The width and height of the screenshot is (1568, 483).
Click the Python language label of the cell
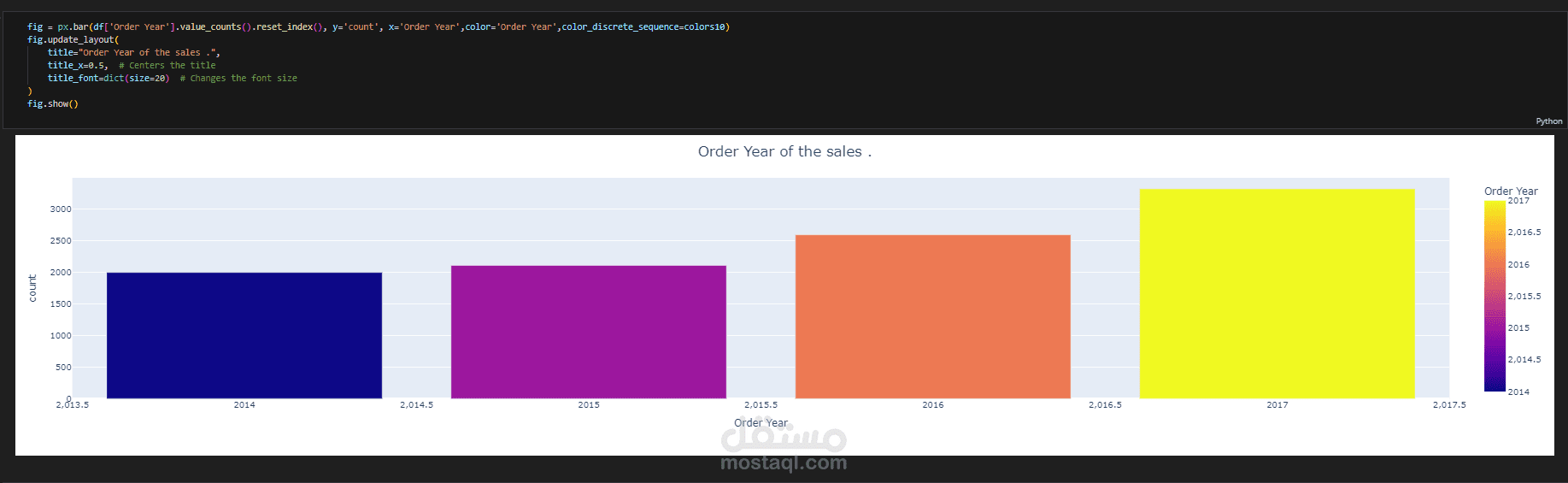[x=1548, y=121]
